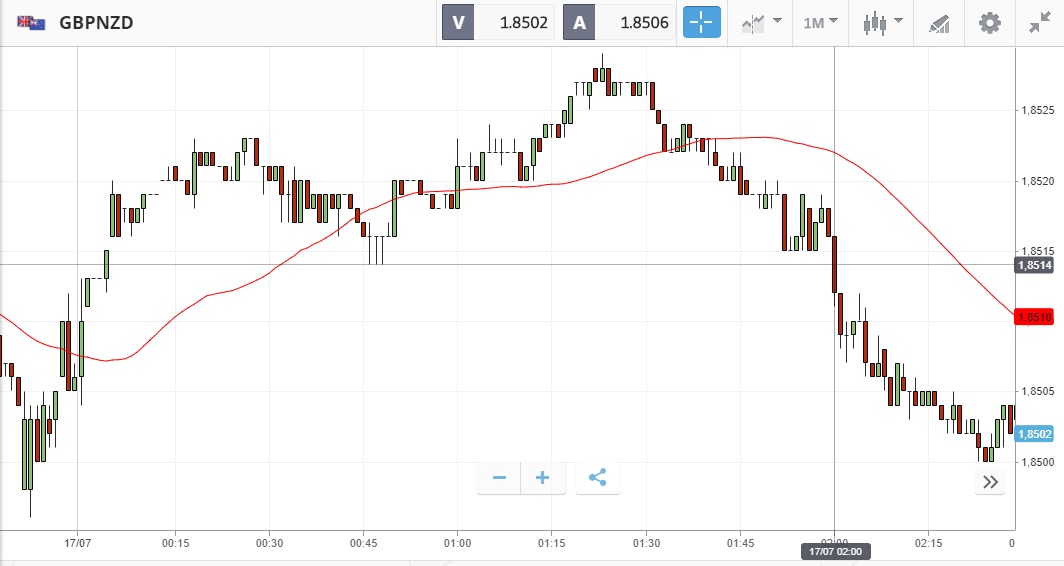Jump to latest candles with double arrow
Viewport: 1064px width, 566px height.
coord(990,482)
